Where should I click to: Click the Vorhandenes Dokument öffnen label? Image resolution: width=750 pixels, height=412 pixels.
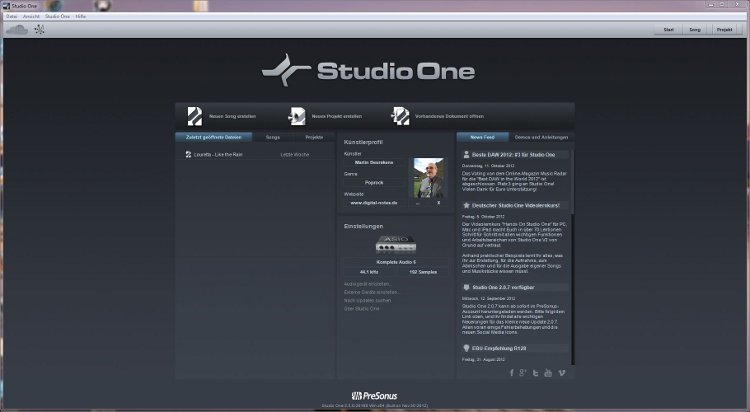coord(449,116)
